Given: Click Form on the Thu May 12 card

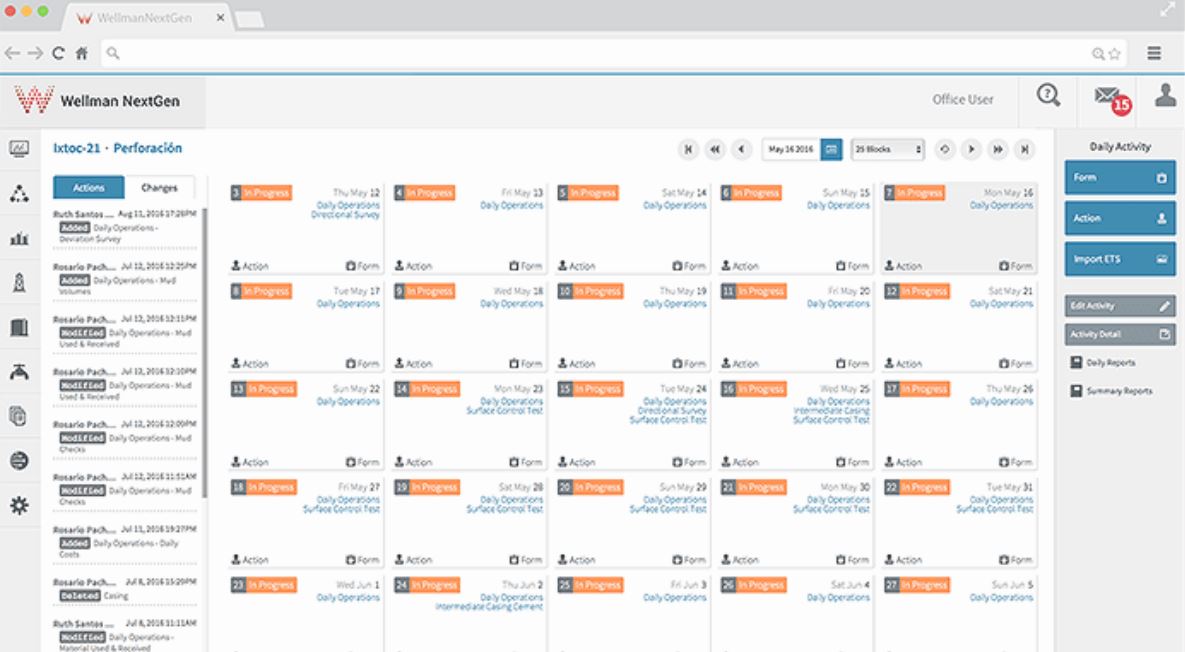Looking at the screenshot, I should click(x=363, y=266).
